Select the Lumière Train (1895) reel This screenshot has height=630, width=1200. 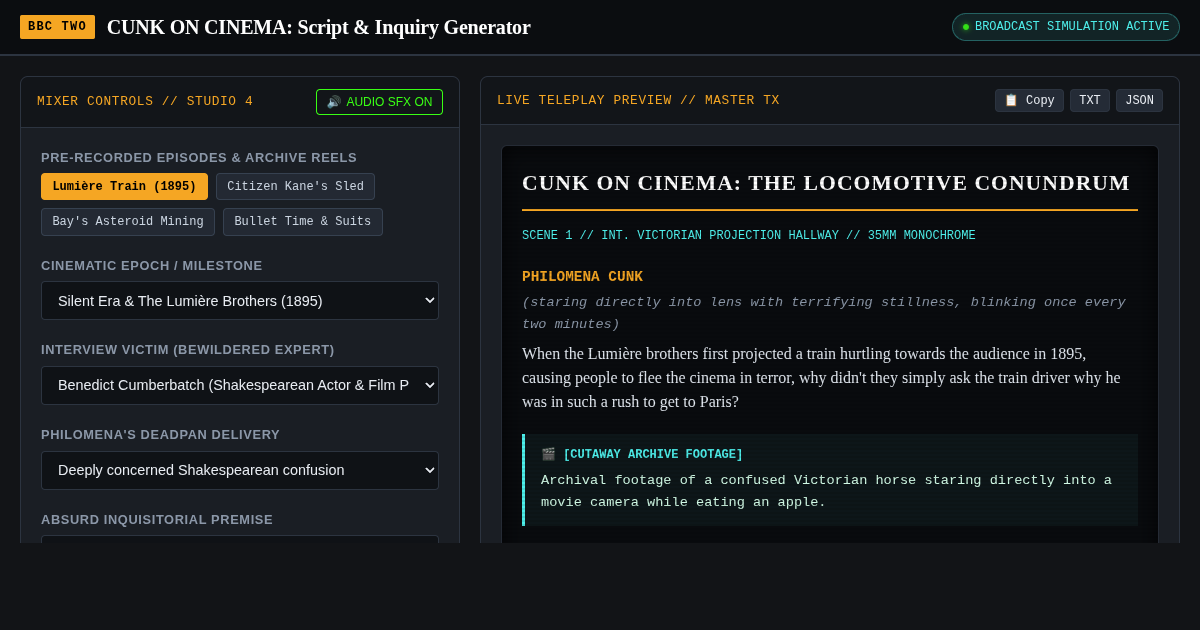[124, 187]
